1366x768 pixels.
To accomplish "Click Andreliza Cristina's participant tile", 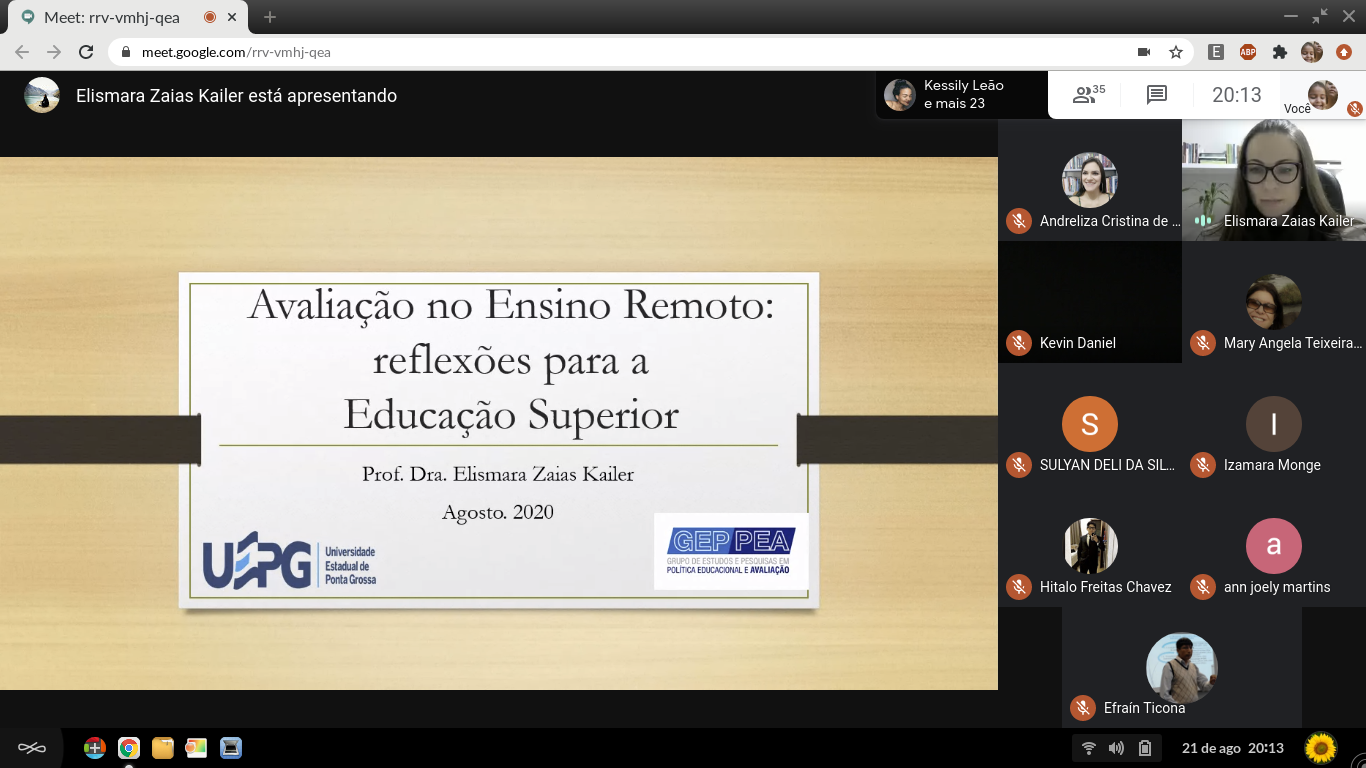I will click(x=1089, y=180).
